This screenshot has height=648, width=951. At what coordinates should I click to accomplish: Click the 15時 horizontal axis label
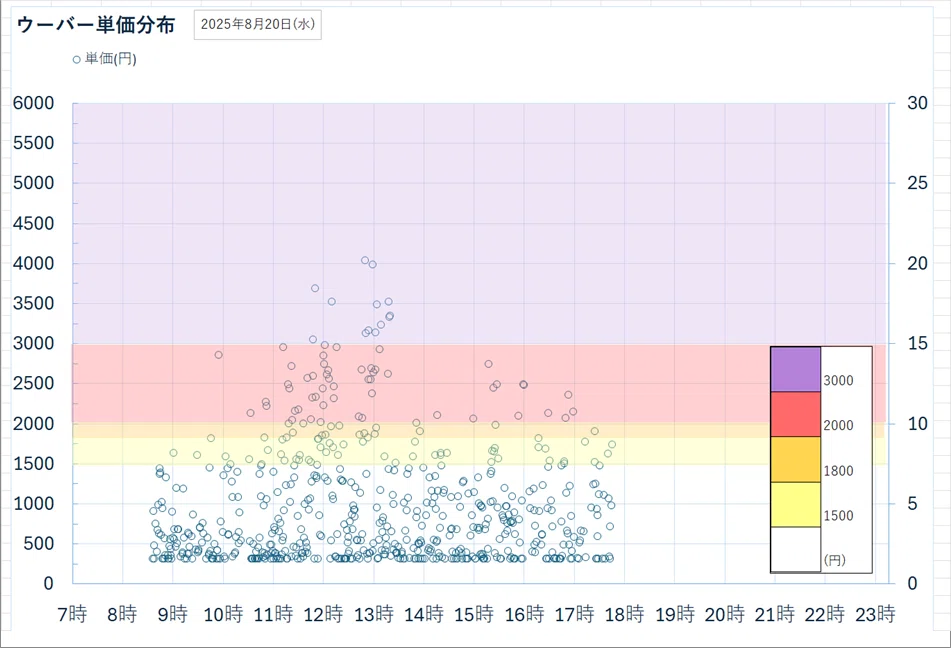[x=474, y=614]
